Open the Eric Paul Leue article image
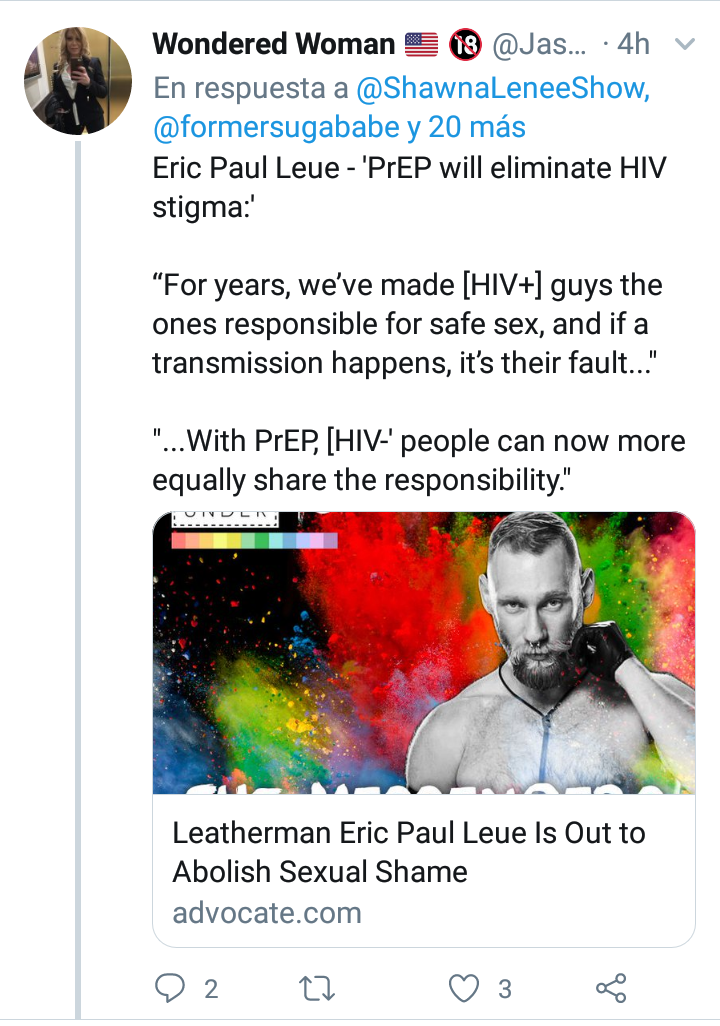Viewport: 720px width, 1026px height. point(423,653)
